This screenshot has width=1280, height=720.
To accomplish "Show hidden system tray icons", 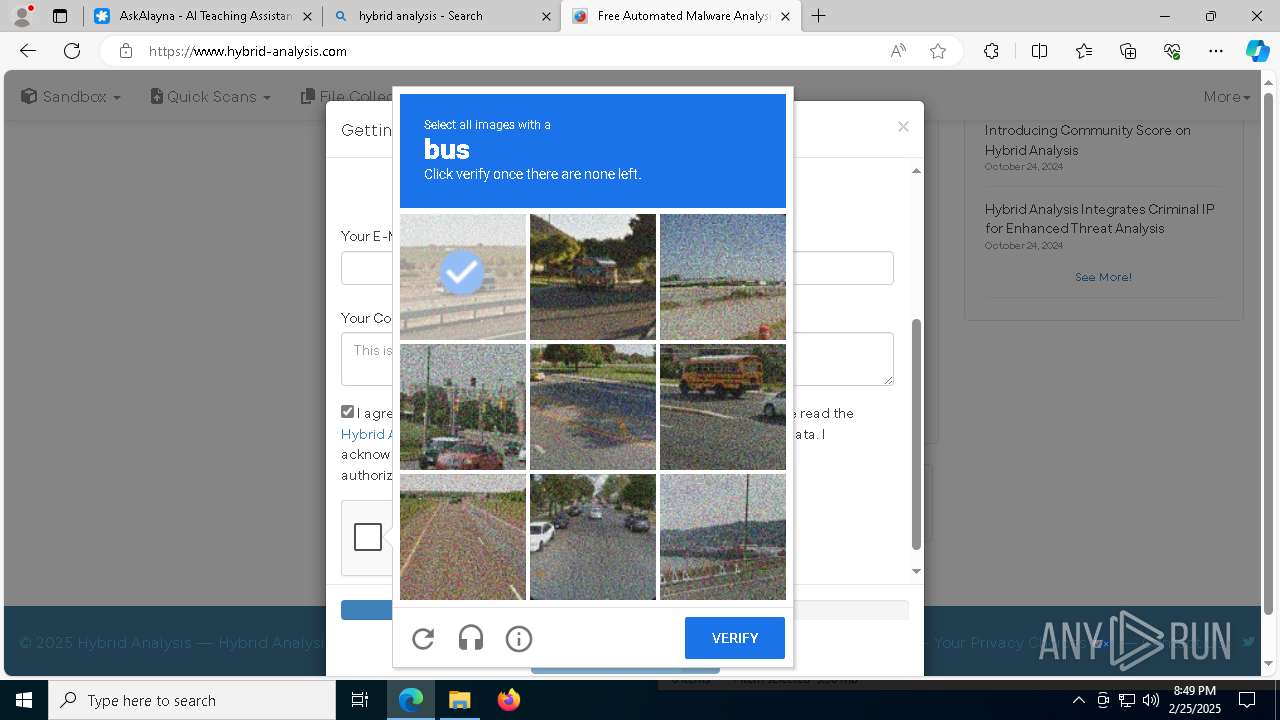I will tap(1078, 700).
